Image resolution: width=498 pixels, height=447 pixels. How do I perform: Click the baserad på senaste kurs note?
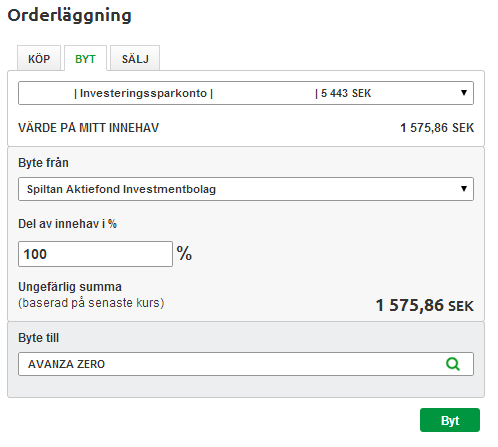click(91, 303)
